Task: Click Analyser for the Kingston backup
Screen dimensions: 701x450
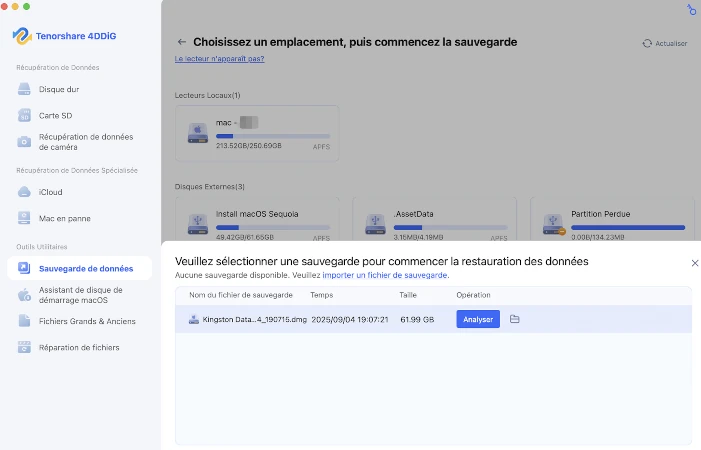Action: click(478, 319)
